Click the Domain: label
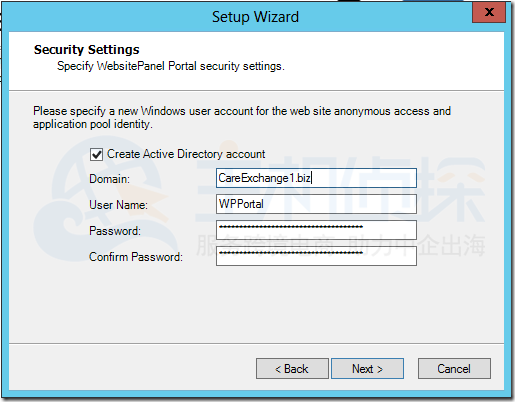Viewport: 515px width, 402px height. pyautogui.click(x=109, y=179)
